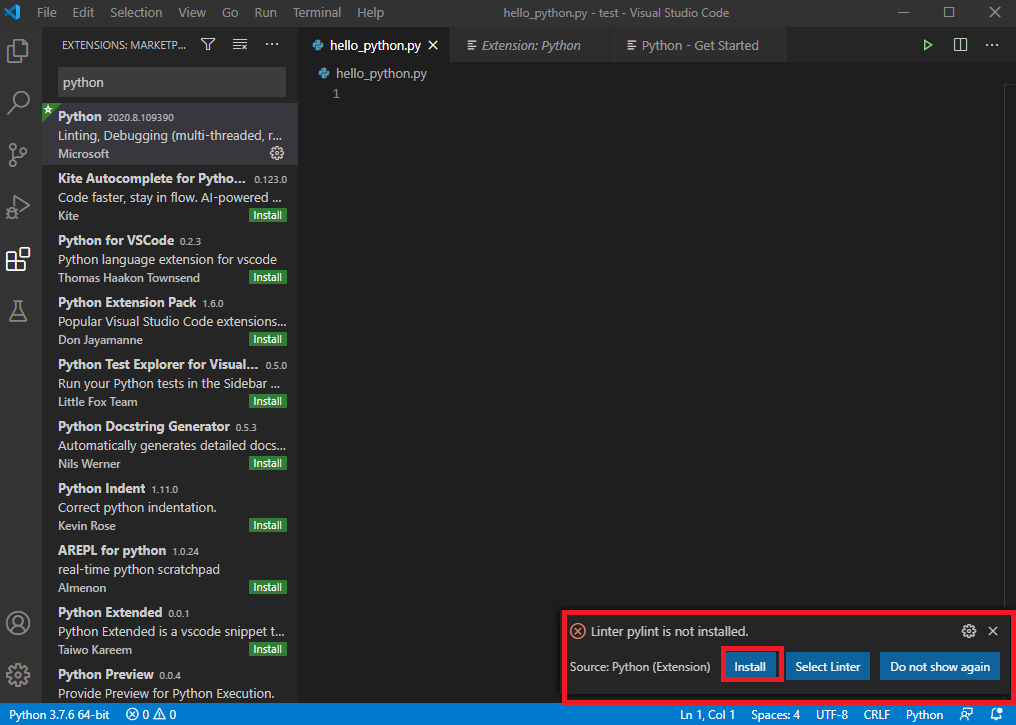The width and height of the screenshot is (1016, 725).
Task: Change UTF-8 encoding in status bar
Action: pyautogui.click(x=832, y=715)
